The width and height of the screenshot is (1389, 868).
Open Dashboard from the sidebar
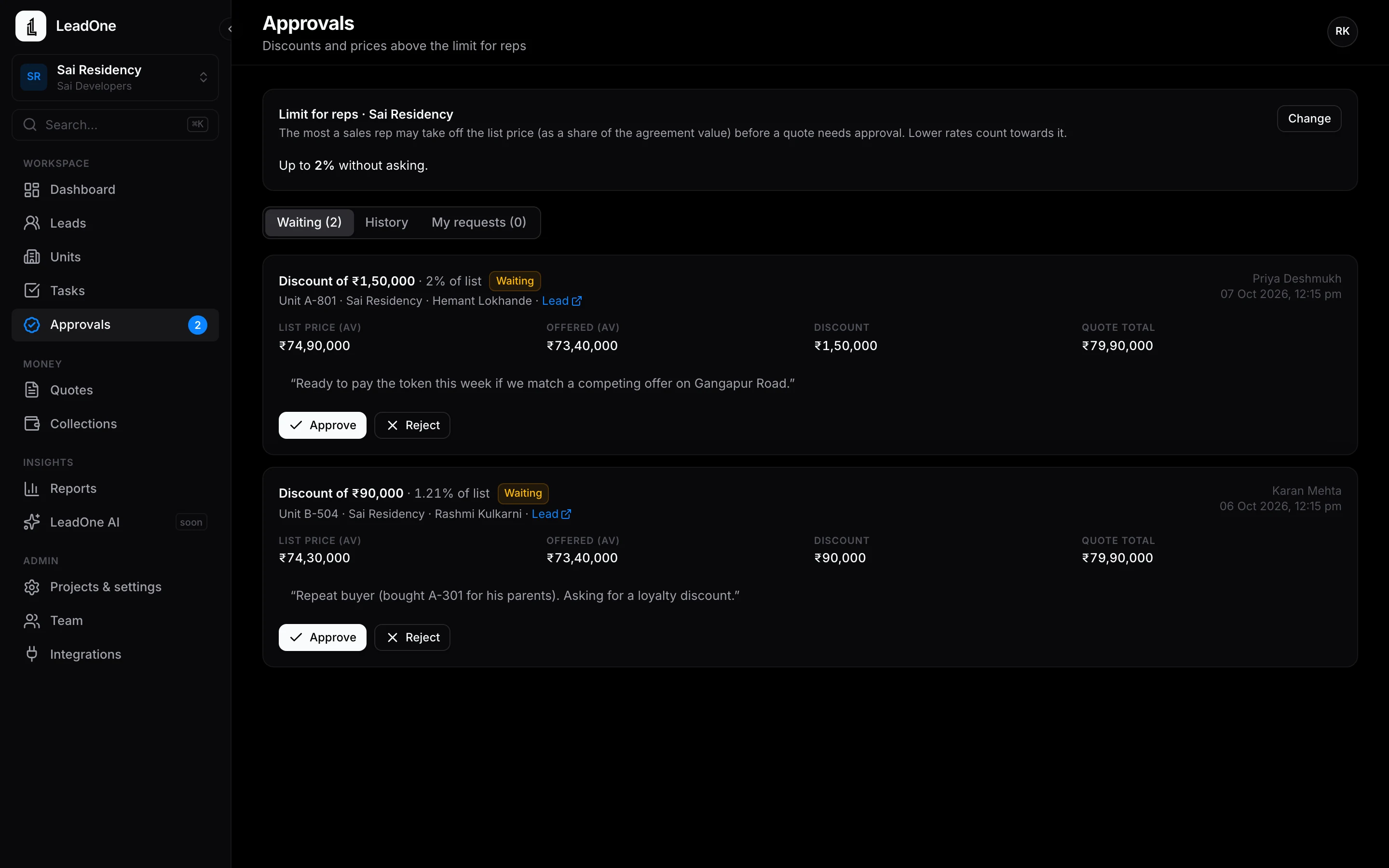(115, 190)
